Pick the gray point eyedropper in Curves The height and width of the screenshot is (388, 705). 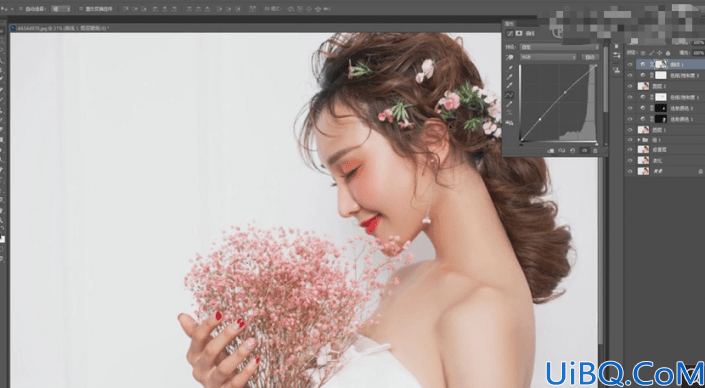tap(509, 76)
